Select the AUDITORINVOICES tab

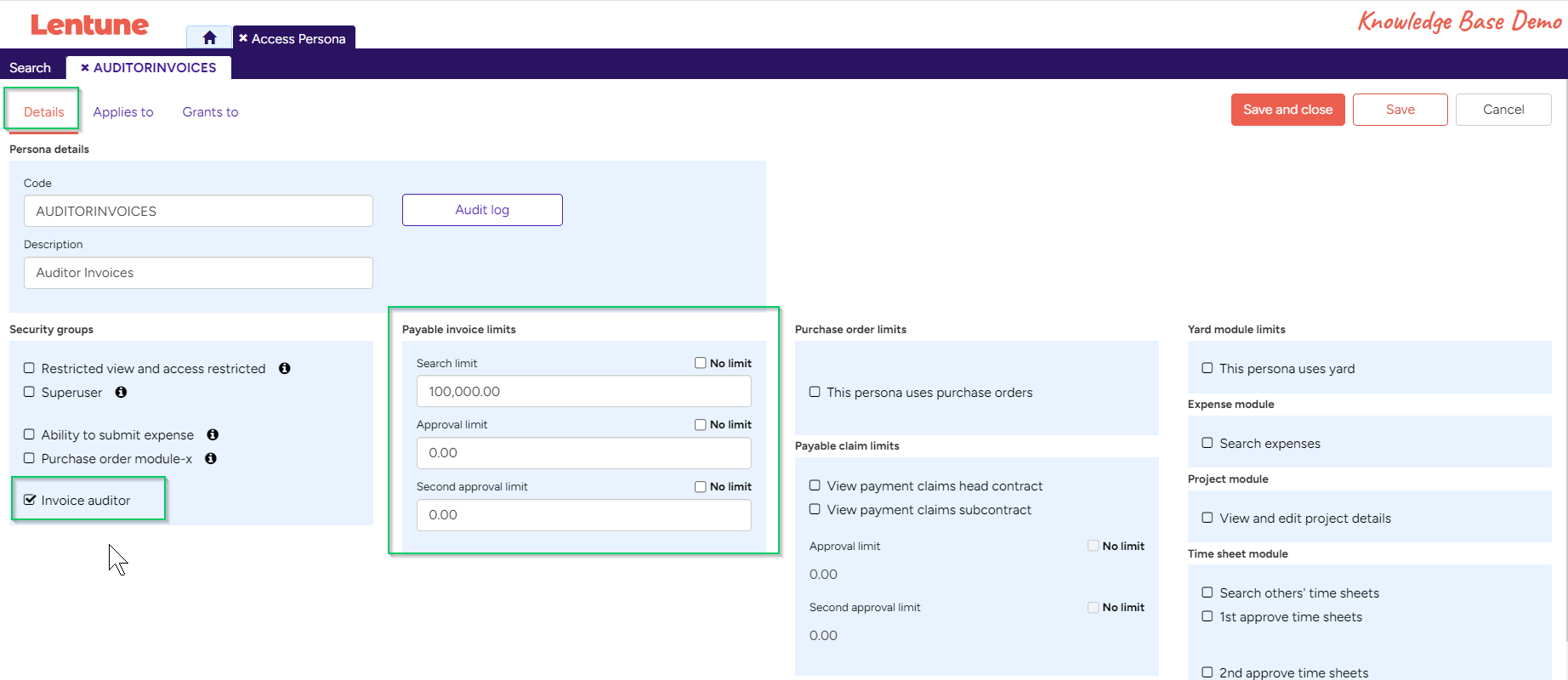pos(149,67)
